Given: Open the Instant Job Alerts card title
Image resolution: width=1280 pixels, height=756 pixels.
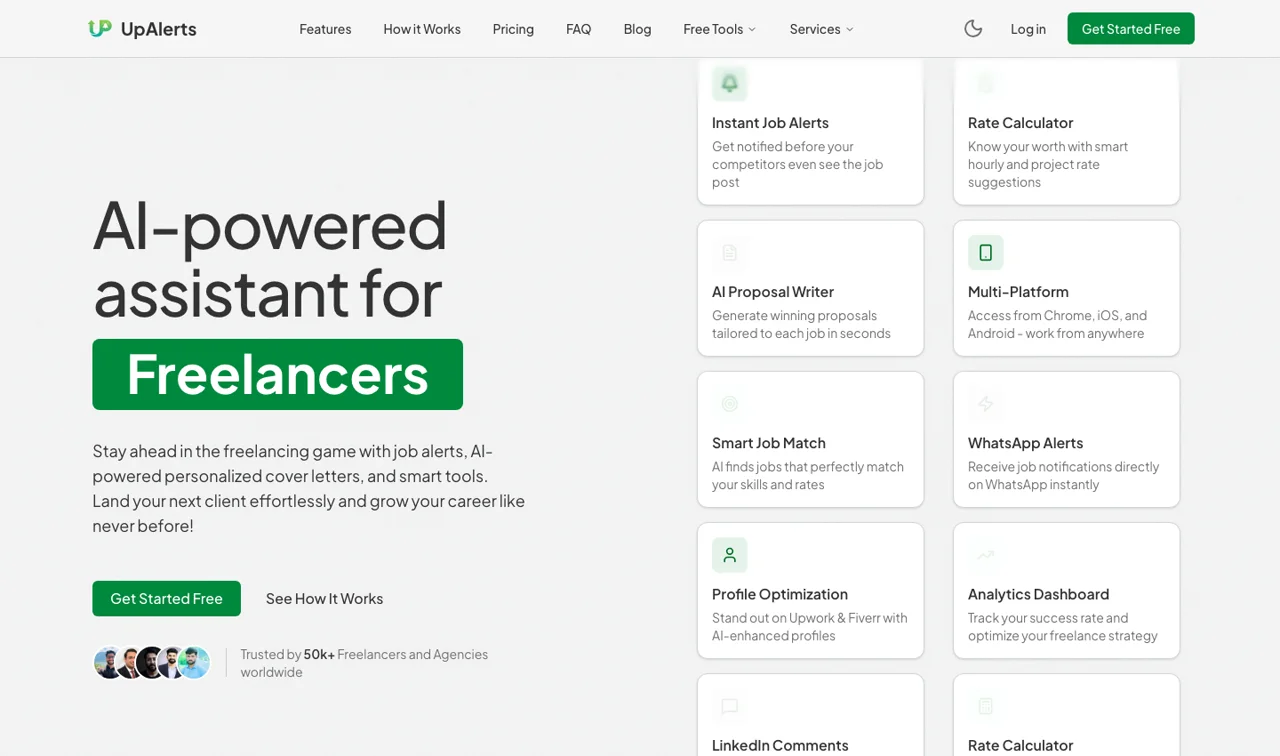Looking at the screenshot, I should 770,123.
